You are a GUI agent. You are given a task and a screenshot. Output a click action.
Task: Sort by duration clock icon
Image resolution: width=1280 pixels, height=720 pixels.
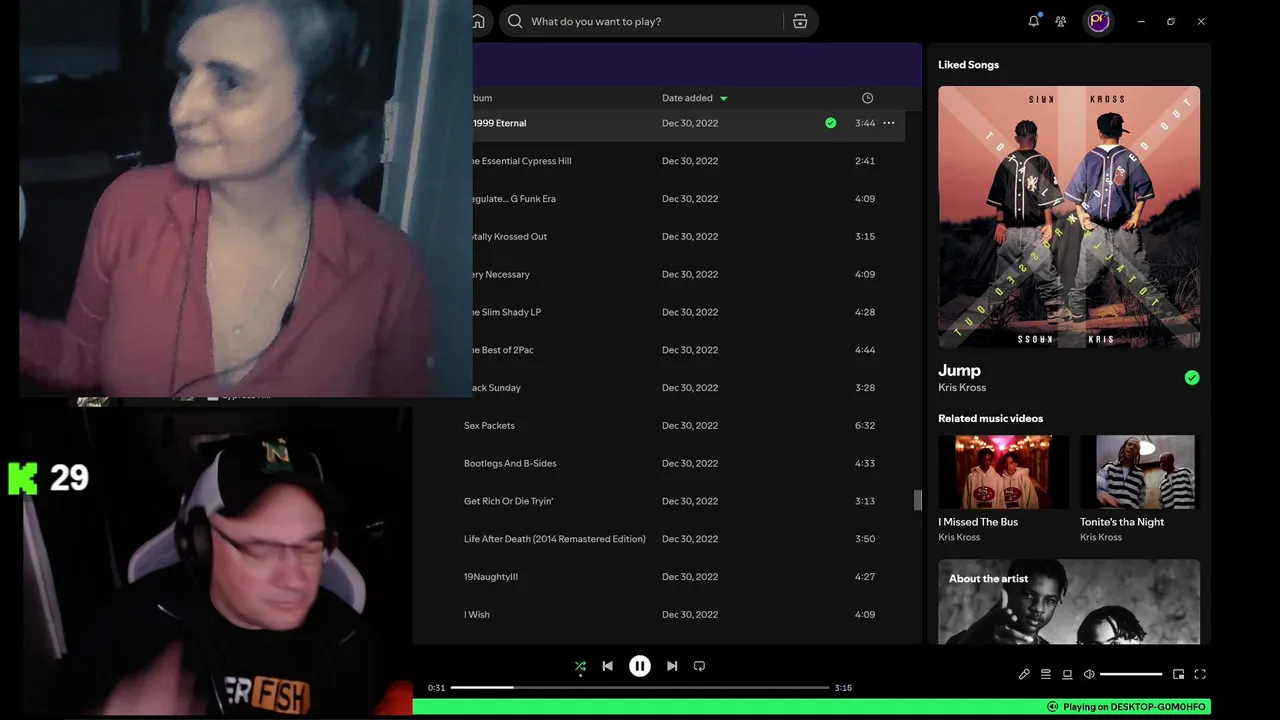(867, 98)
